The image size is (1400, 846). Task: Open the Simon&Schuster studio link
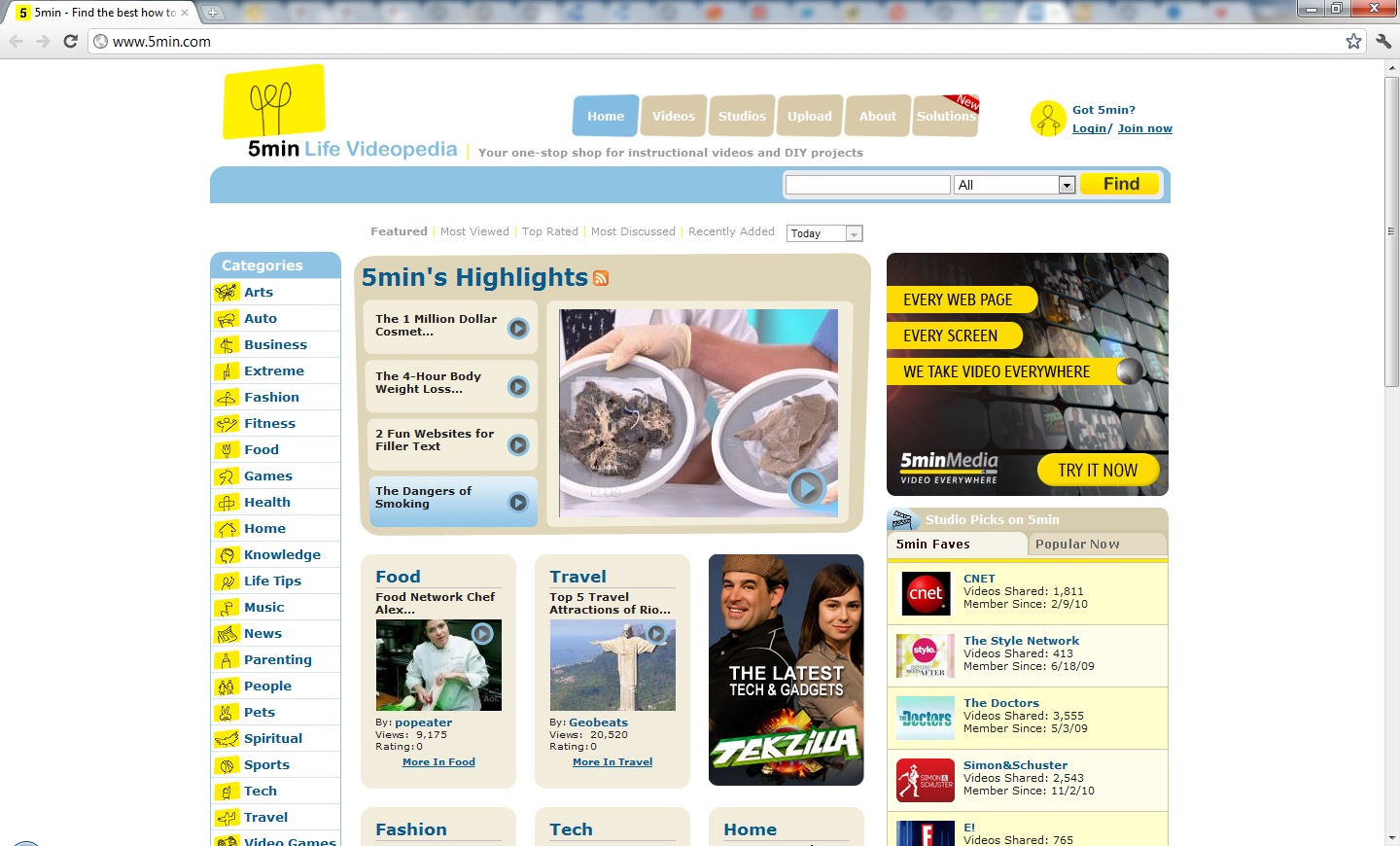point(1015,765)
